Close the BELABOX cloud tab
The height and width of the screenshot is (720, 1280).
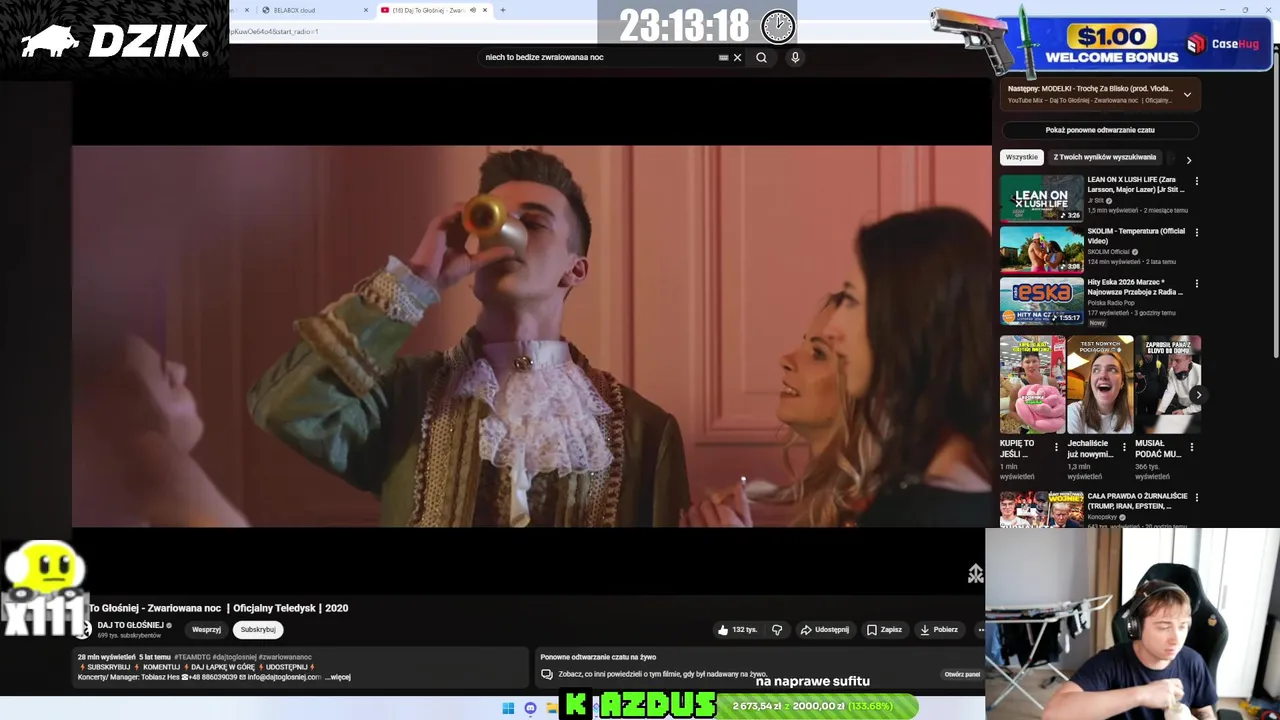pos(366,10)
